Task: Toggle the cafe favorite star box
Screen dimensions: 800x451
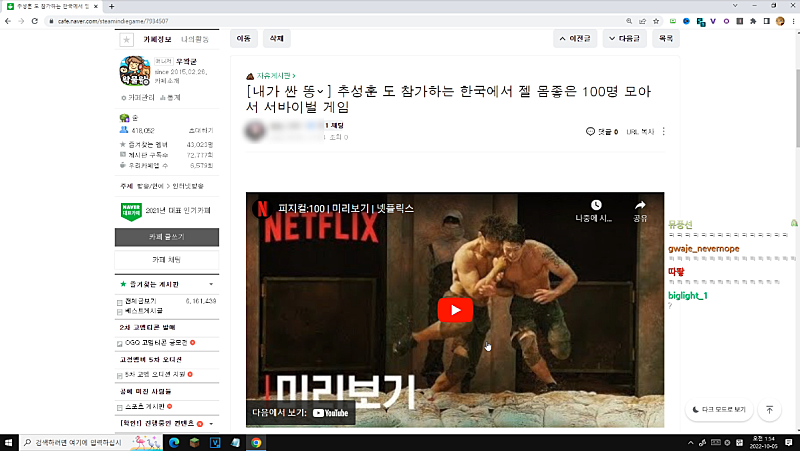Action: pos(127,39)
